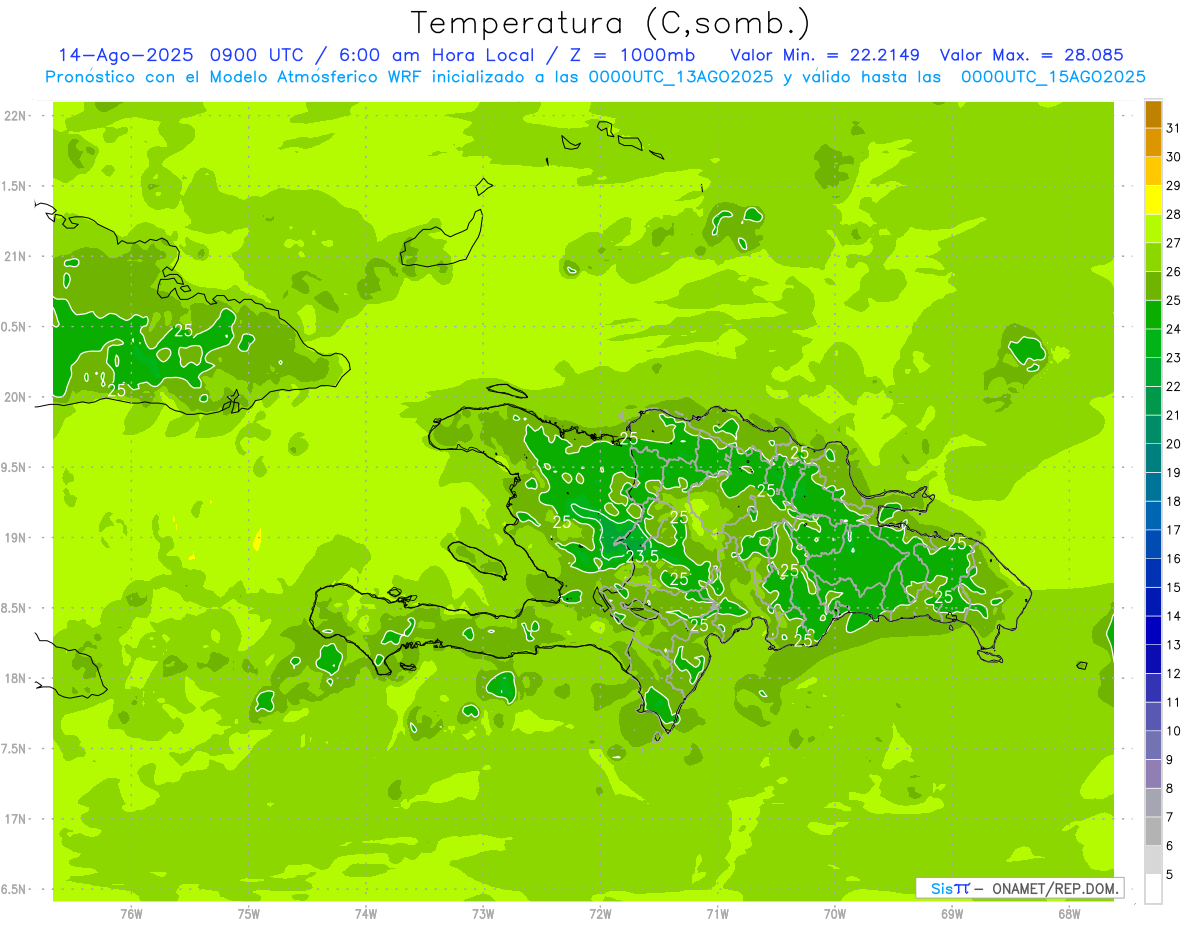Click the "22N" latitude axis label

click(14, 116)
